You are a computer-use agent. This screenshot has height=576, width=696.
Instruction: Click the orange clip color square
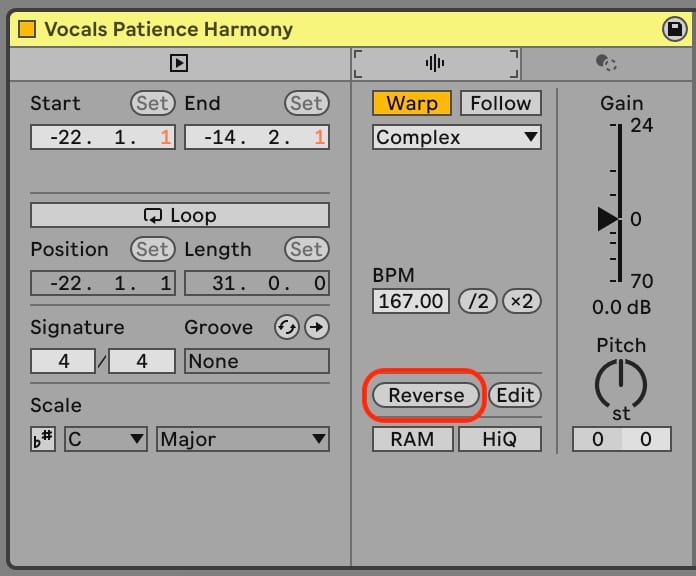[x=27, y=29]
